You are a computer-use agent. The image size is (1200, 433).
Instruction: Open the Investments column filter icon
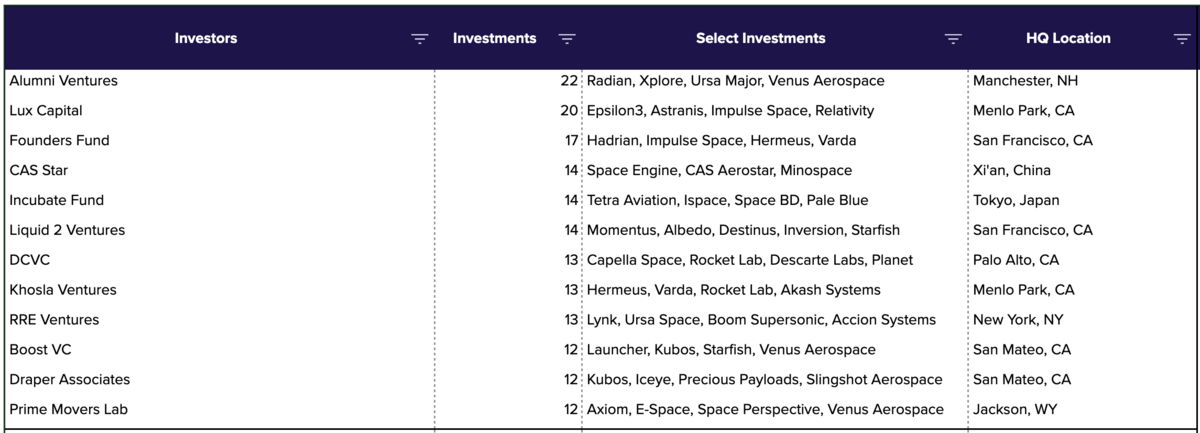tap(567, 39)
